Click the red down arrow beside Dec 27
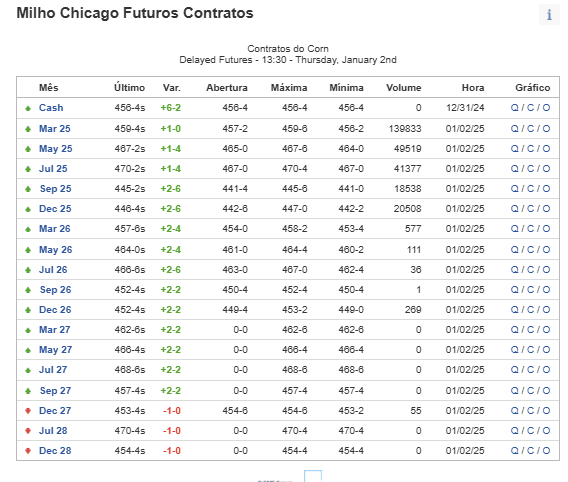 click(28, 411)
